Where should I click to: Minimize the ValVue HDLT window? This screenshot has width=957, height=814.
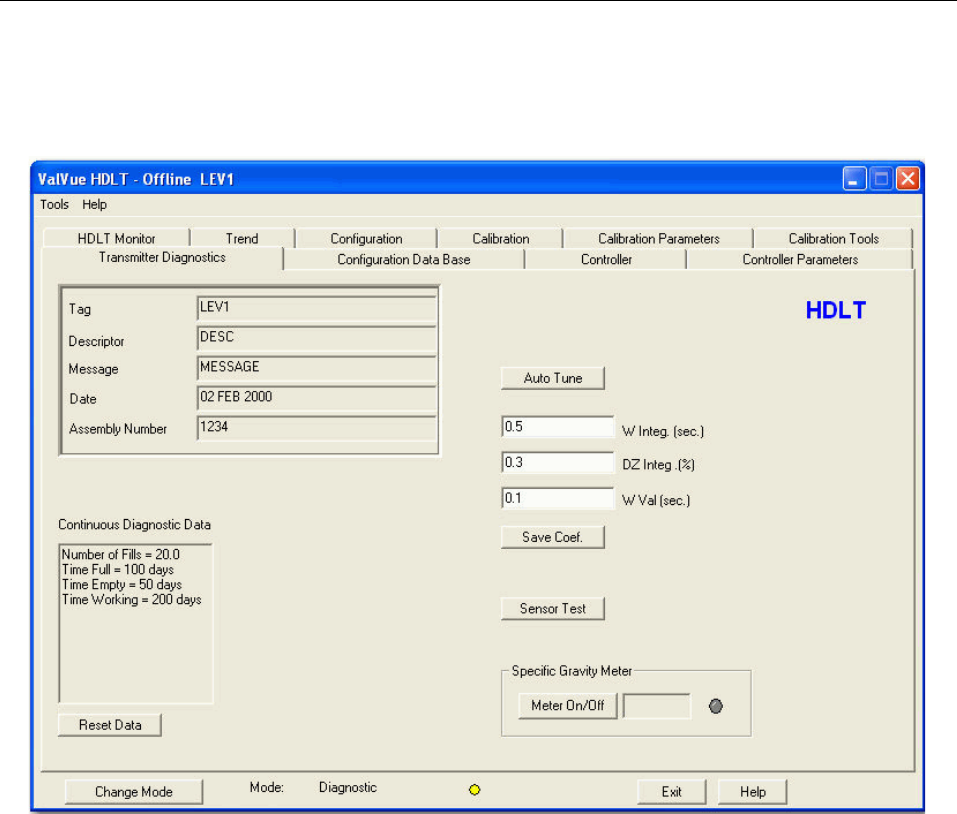pos(854,179)
